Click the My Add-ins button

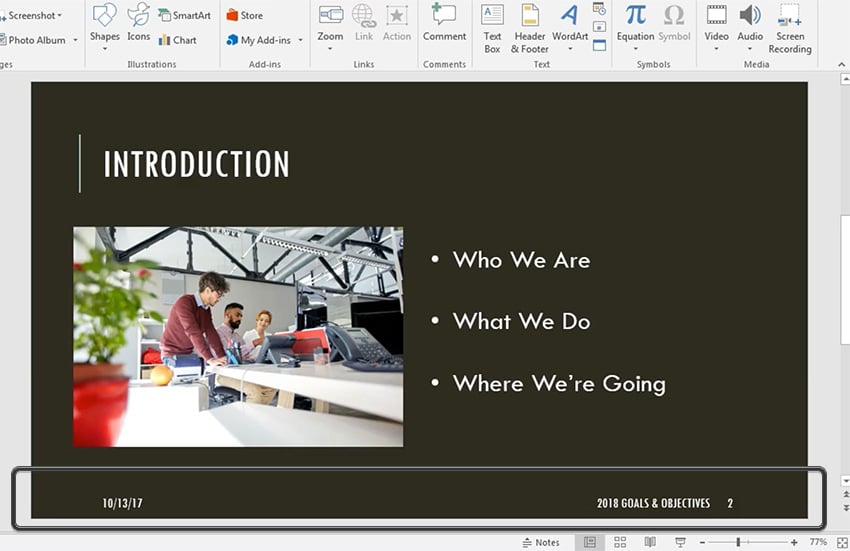click(x=259, y=40)
